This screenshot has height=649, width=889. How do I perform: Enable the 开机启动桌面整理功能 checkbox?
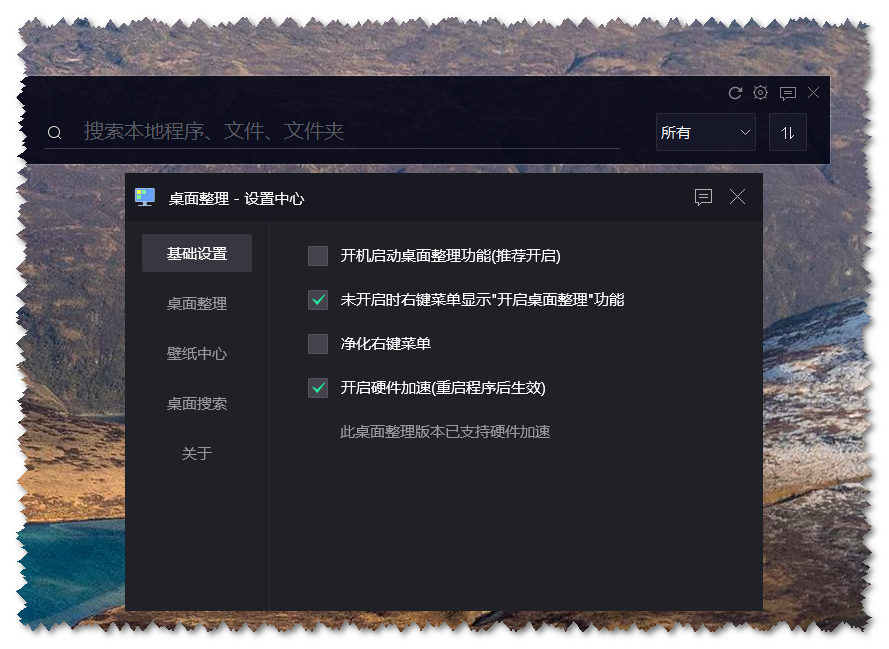click(x=318, y=256)
